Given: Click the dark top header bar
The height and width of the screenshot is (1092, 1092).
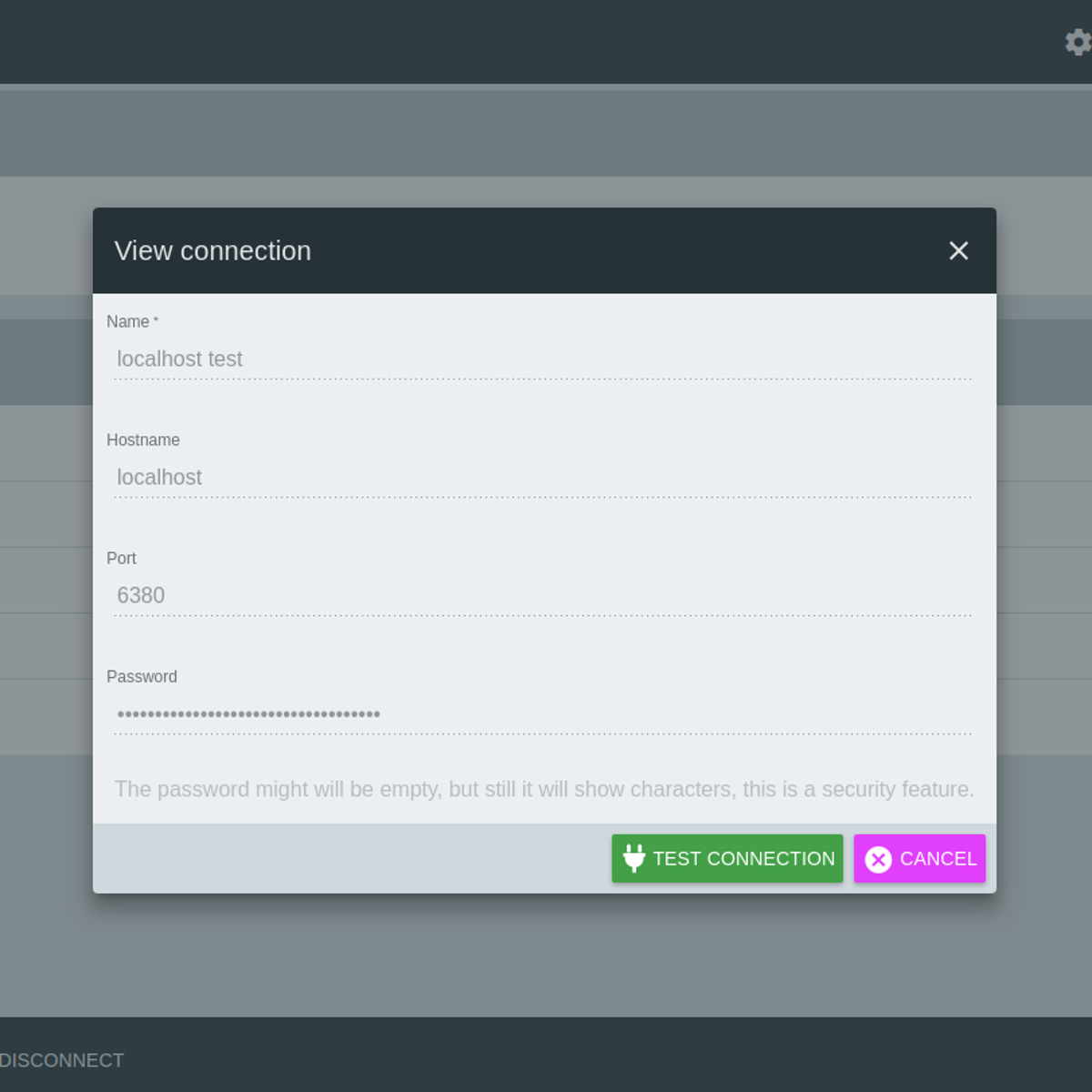Looking at the screenshot, I should (546, 42).
